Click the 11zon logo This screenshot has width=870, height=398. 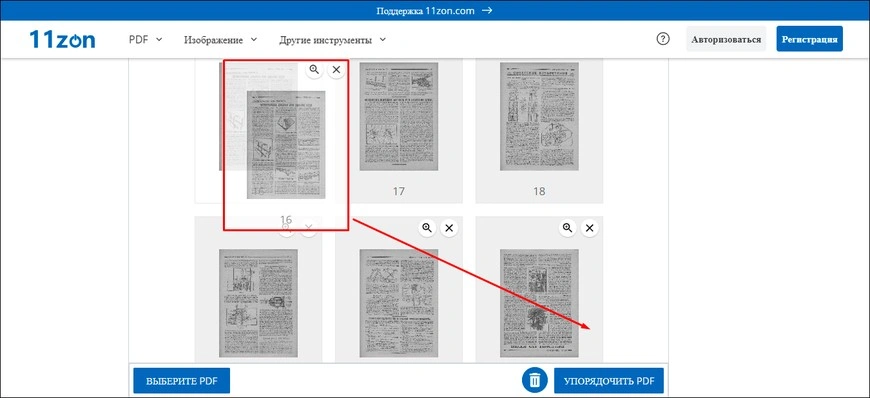click(62, 39)
